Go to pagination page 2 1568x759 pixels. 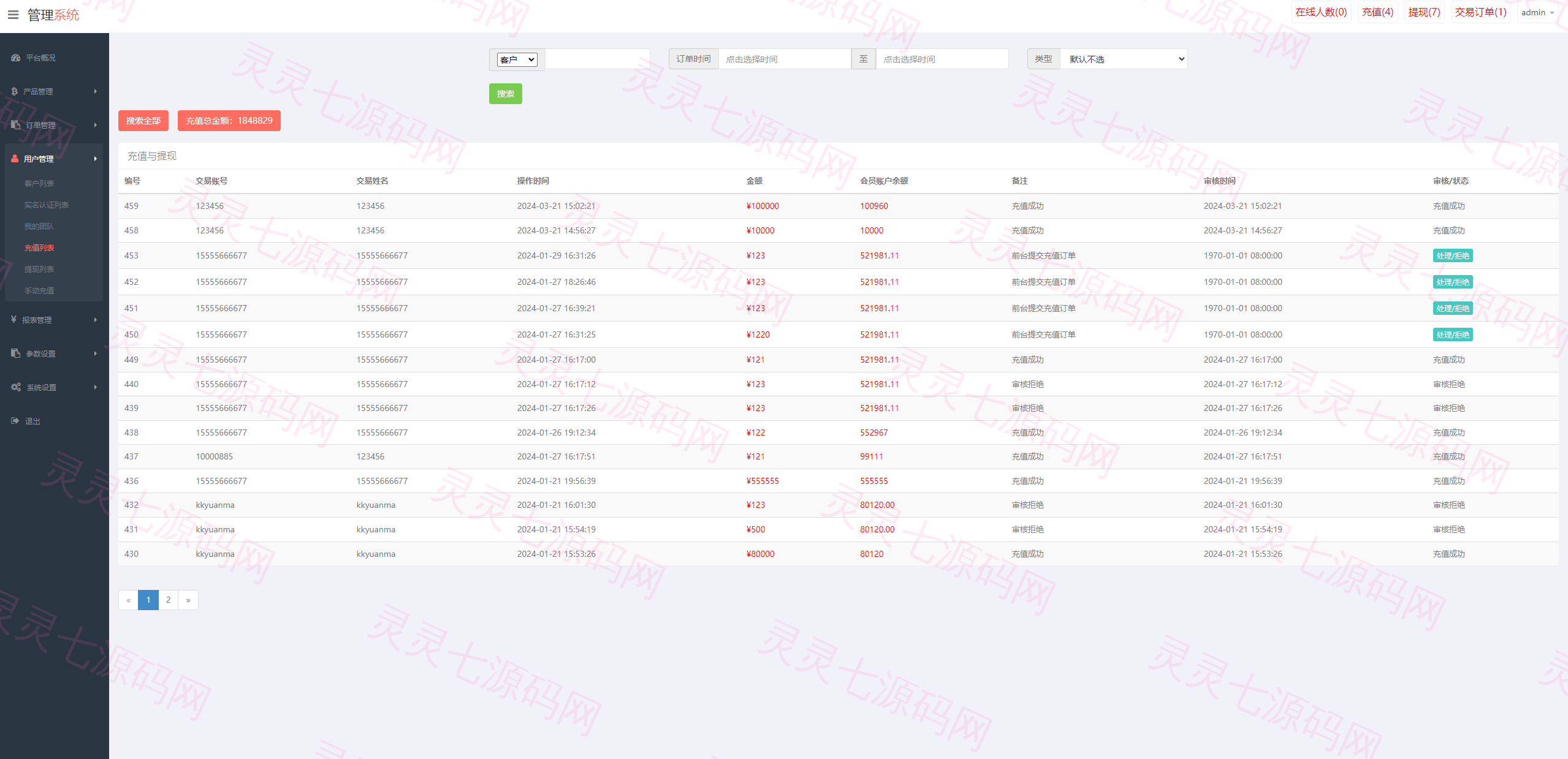point(169,600)
